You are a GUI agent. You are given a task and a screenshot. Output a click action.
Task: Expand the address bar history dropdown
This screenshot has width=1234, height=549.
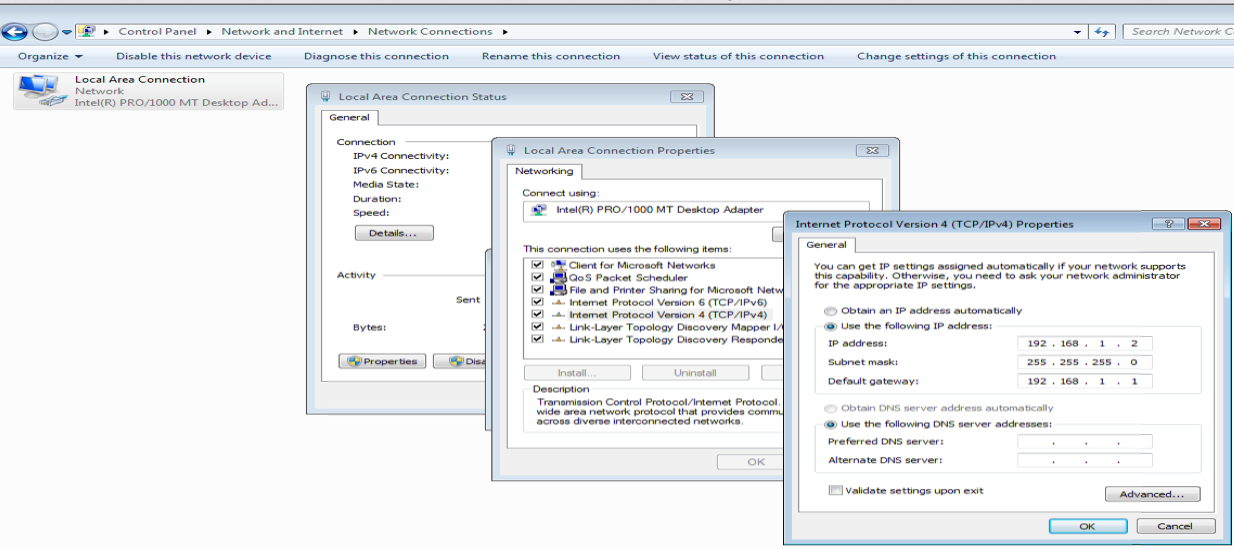[1077, 32]
